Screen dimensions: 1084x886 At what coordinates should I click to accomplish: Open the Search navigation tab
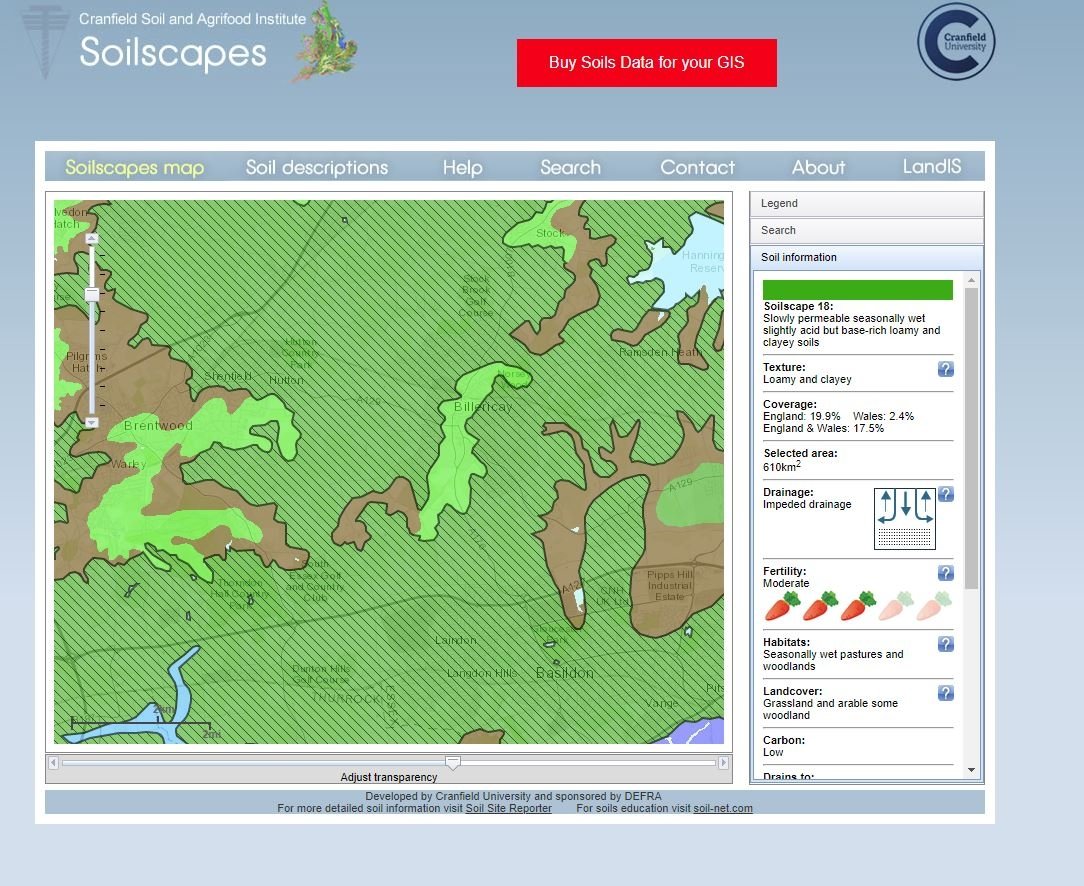pos(570,167)
